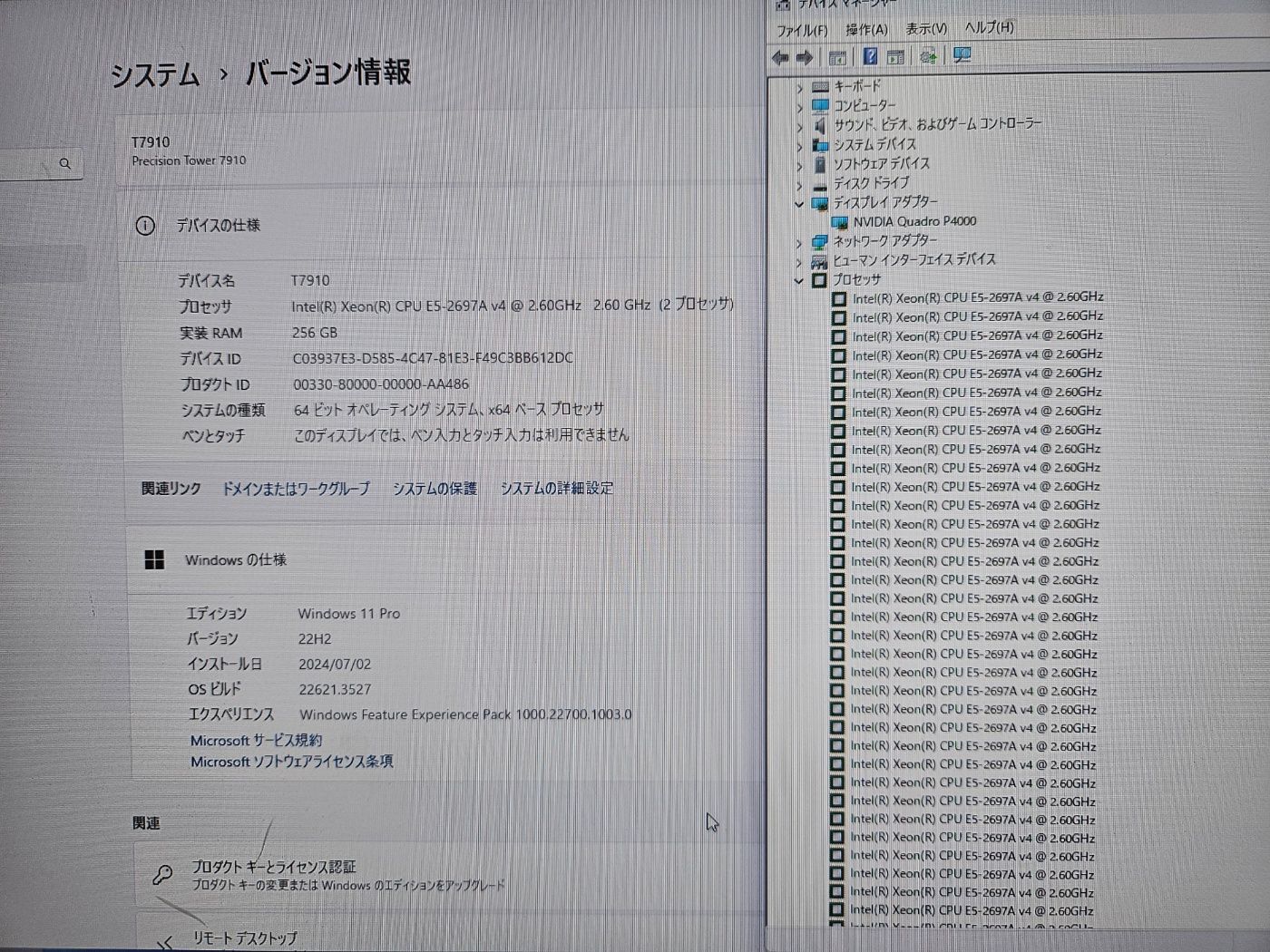Click Windows 11 Pro edition text

pos(349,613)
